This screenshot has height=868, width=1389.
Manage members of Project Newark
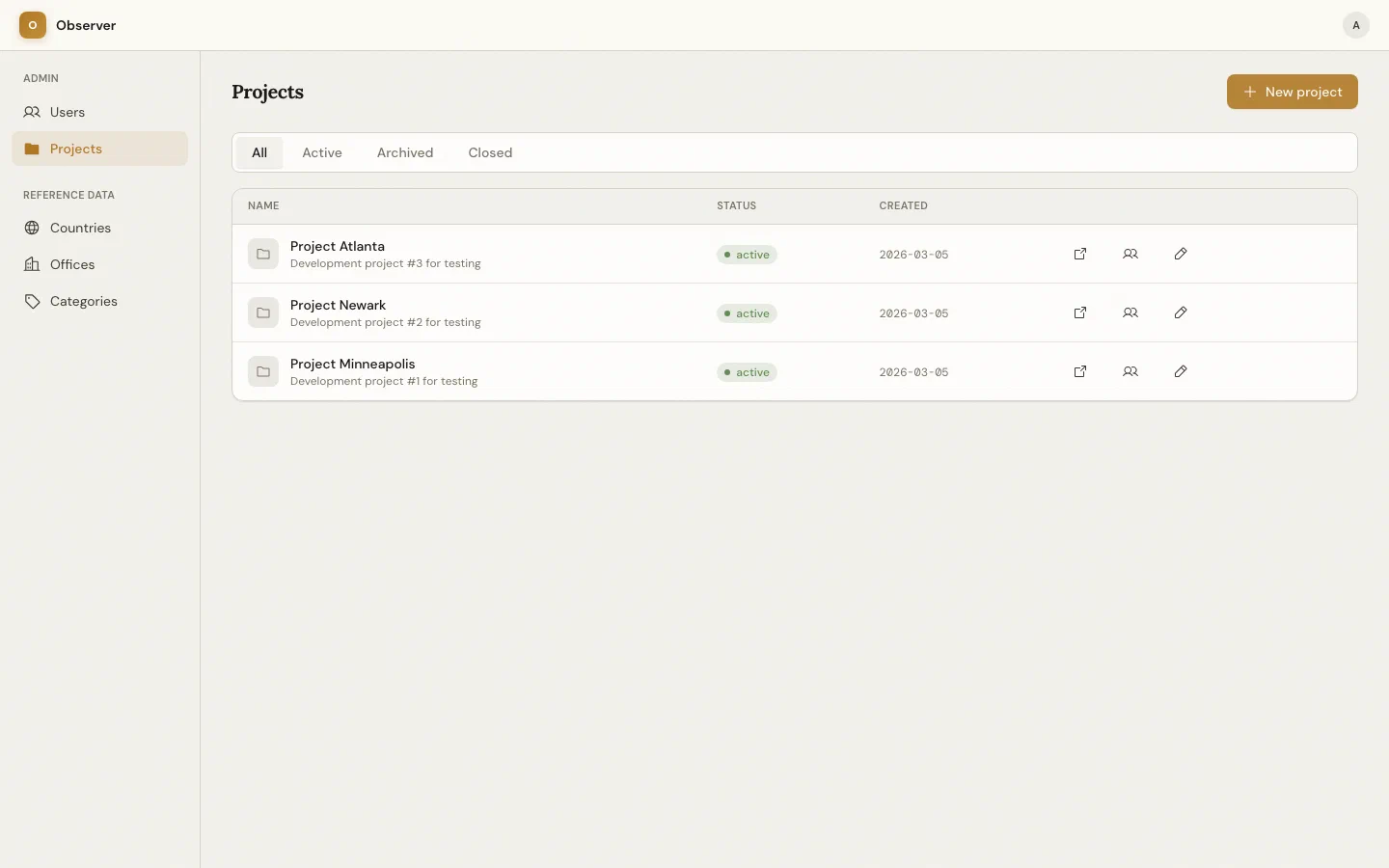(x=1130, y=312)
